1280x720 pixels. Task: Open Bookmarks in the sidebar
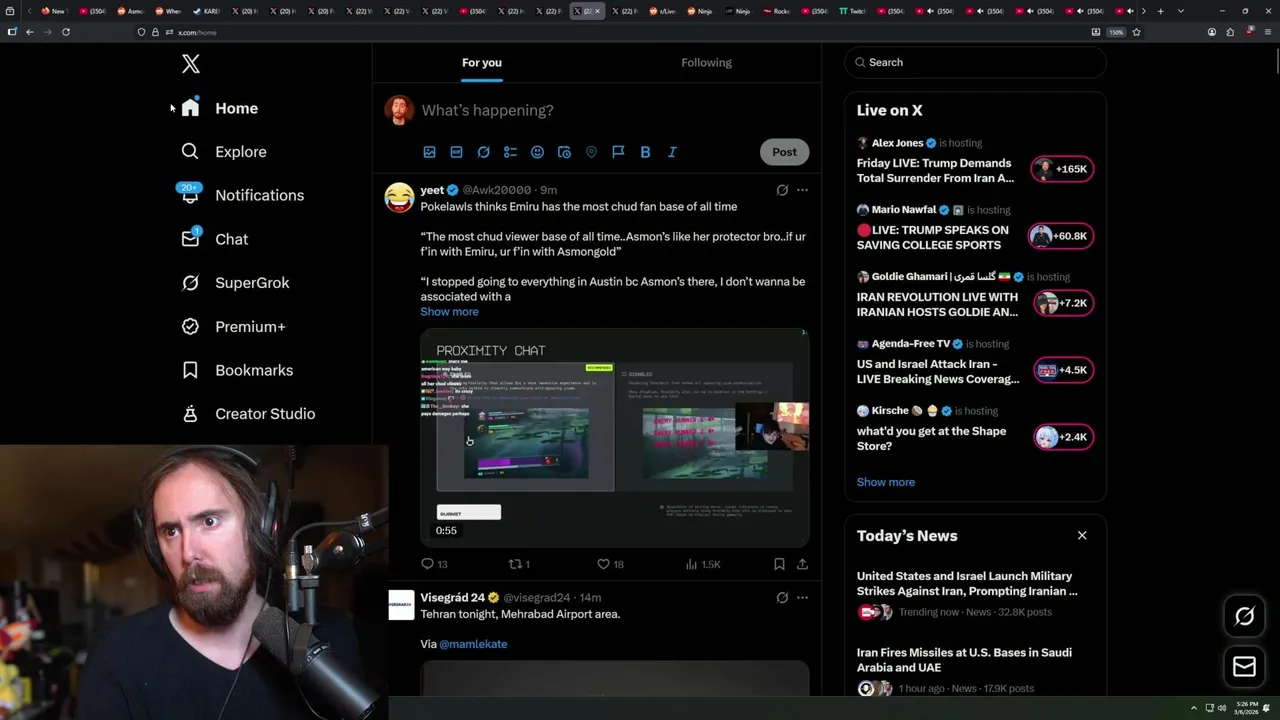[237, 370]
